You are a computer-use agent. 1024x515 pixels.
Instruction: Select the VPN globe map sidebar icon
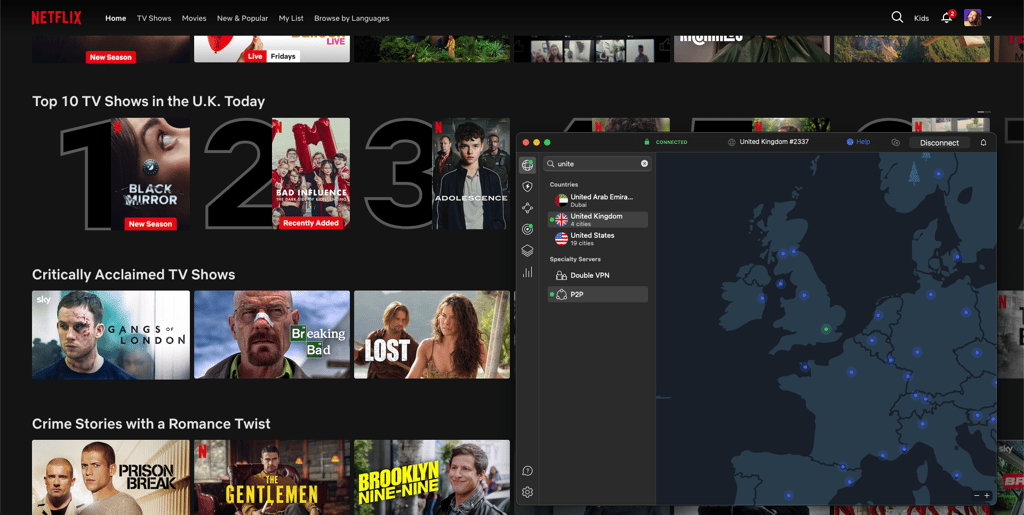click(527, 165)
